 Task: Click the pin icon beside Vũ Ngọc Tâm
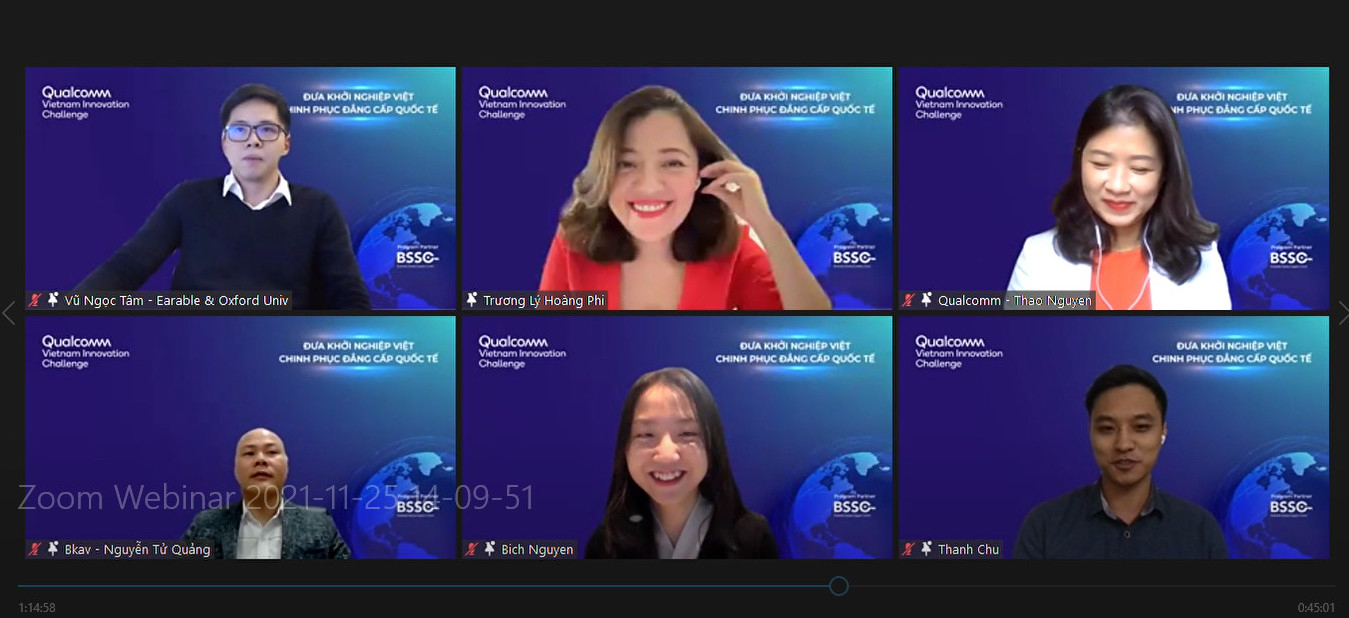53,300
